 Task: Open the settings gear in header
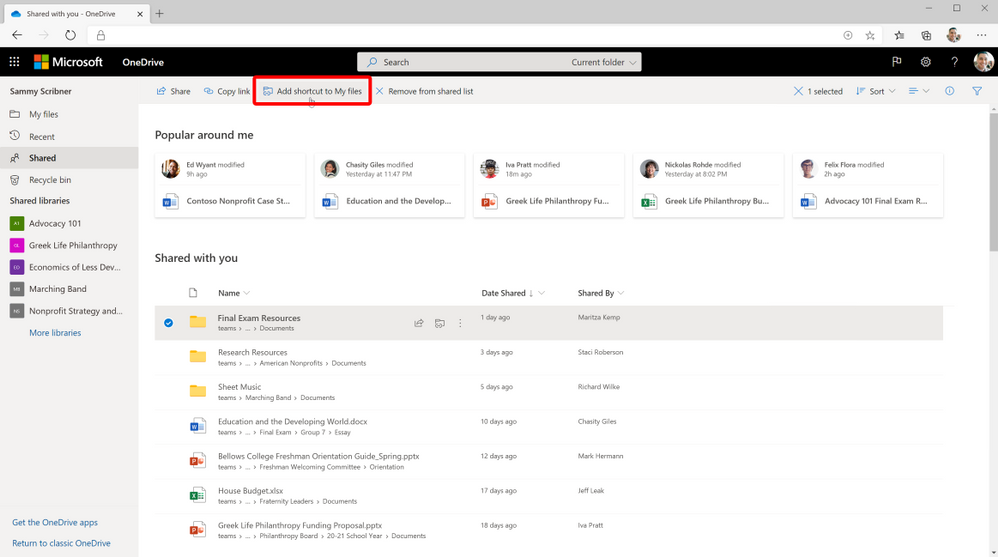[x=925, y=62]
